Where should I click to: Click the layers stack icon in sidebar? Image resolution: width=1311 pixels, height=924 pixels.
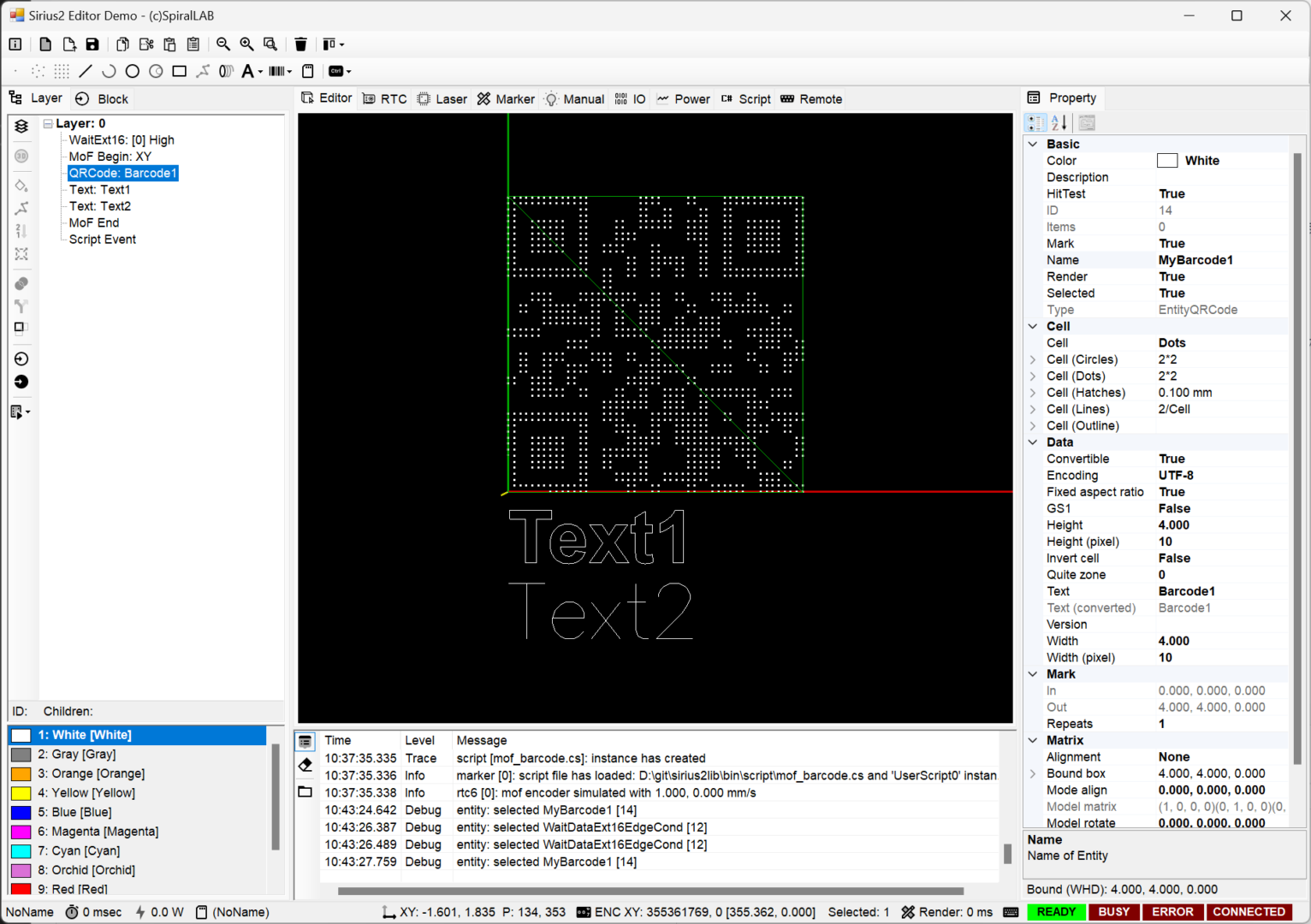[21, 126]
